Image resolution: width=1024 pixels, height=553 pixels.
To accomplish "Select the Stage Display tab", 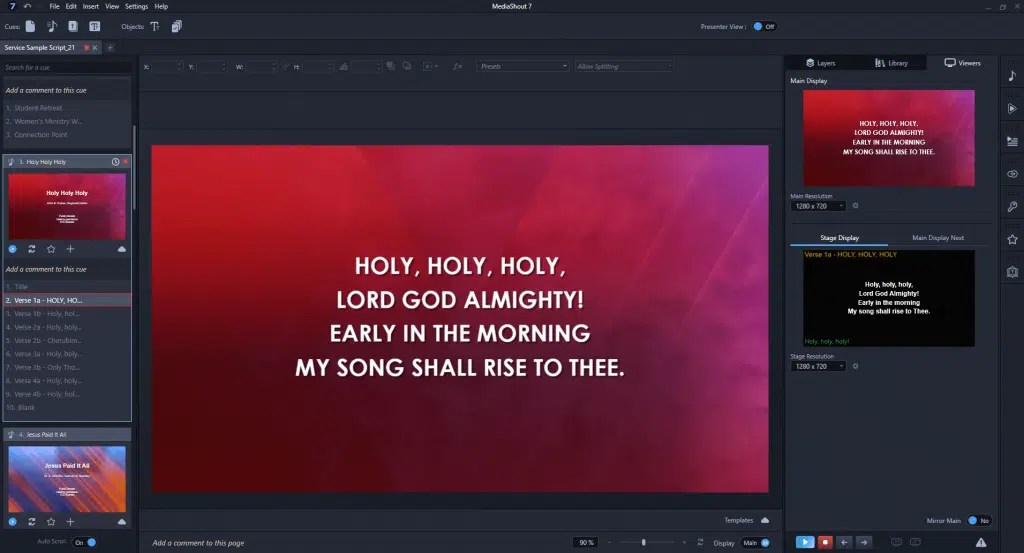I will 839,238.
